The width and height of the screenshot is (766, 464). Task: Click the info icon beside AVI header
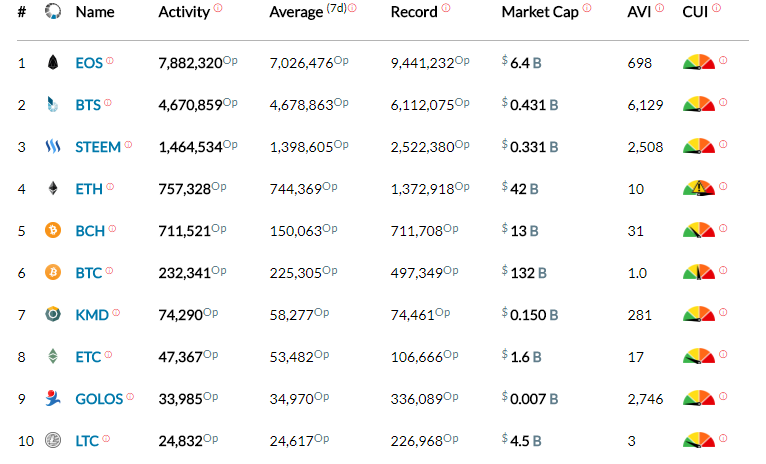click(659, 9)
